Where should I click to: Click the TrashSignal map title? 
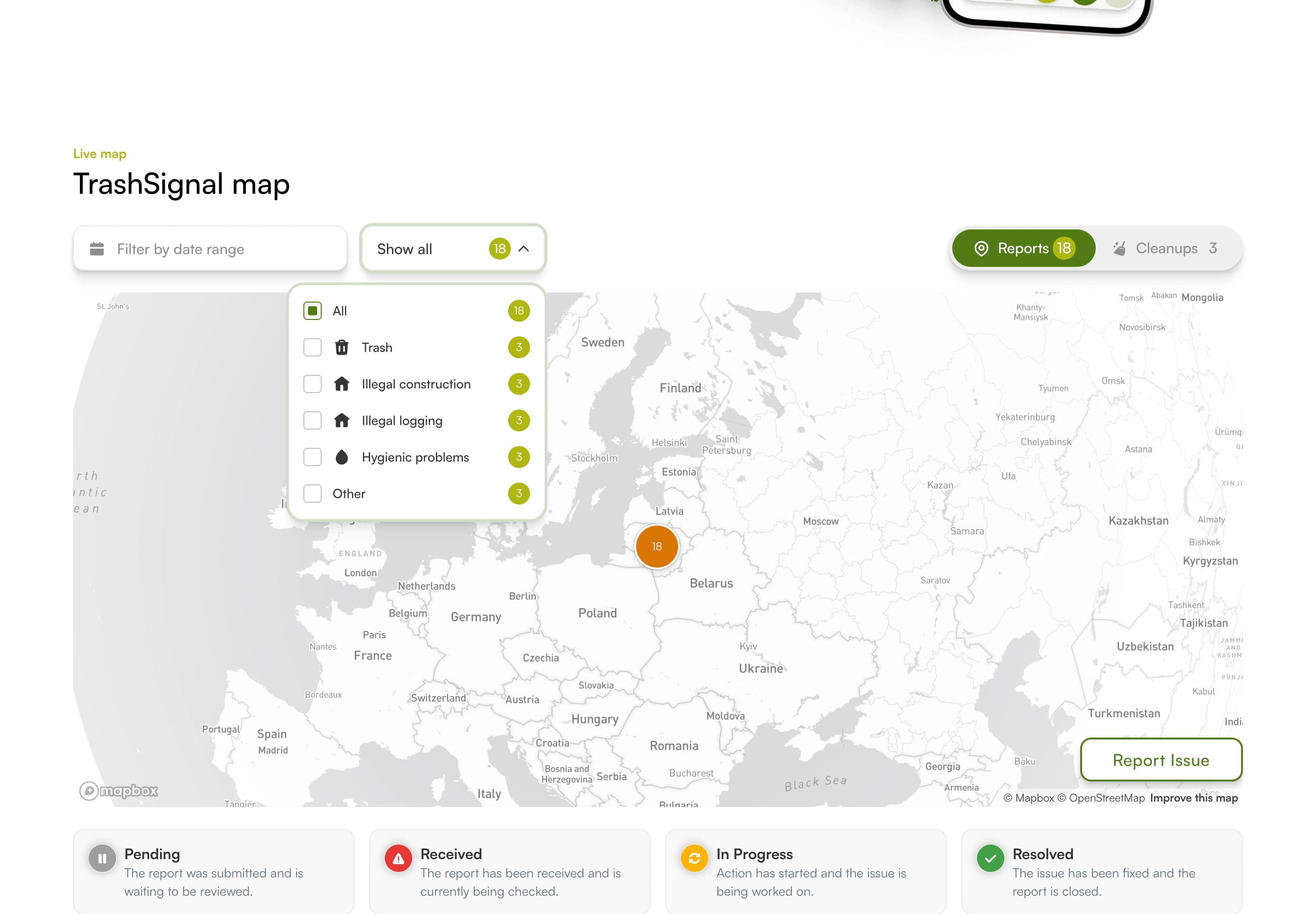(x=181, y=185)
